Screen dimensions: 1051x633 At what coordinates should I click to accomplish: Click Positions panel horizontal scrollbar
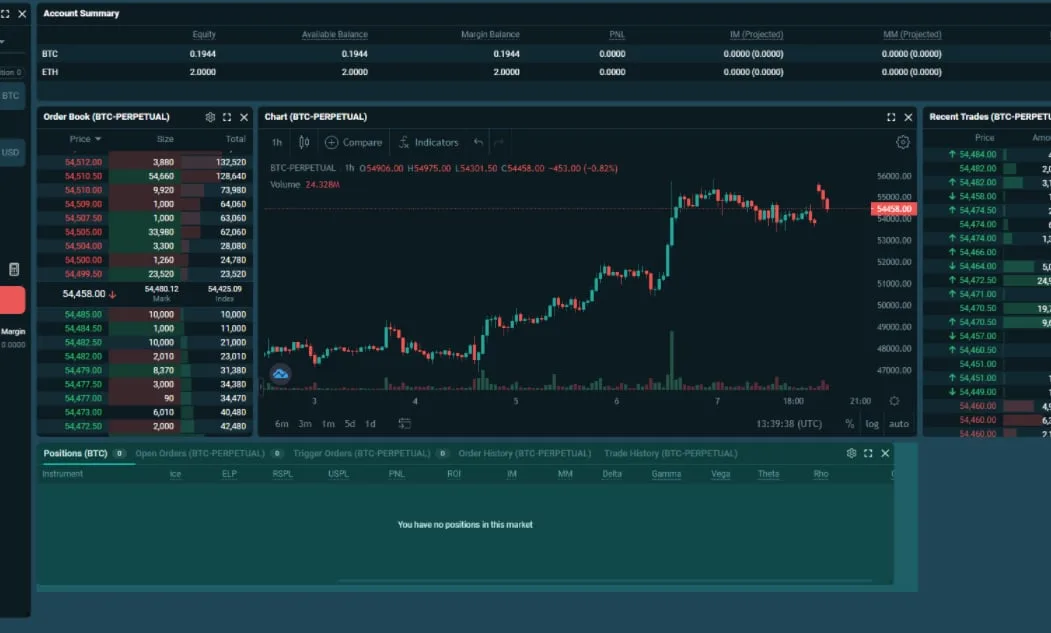point(605,580)
